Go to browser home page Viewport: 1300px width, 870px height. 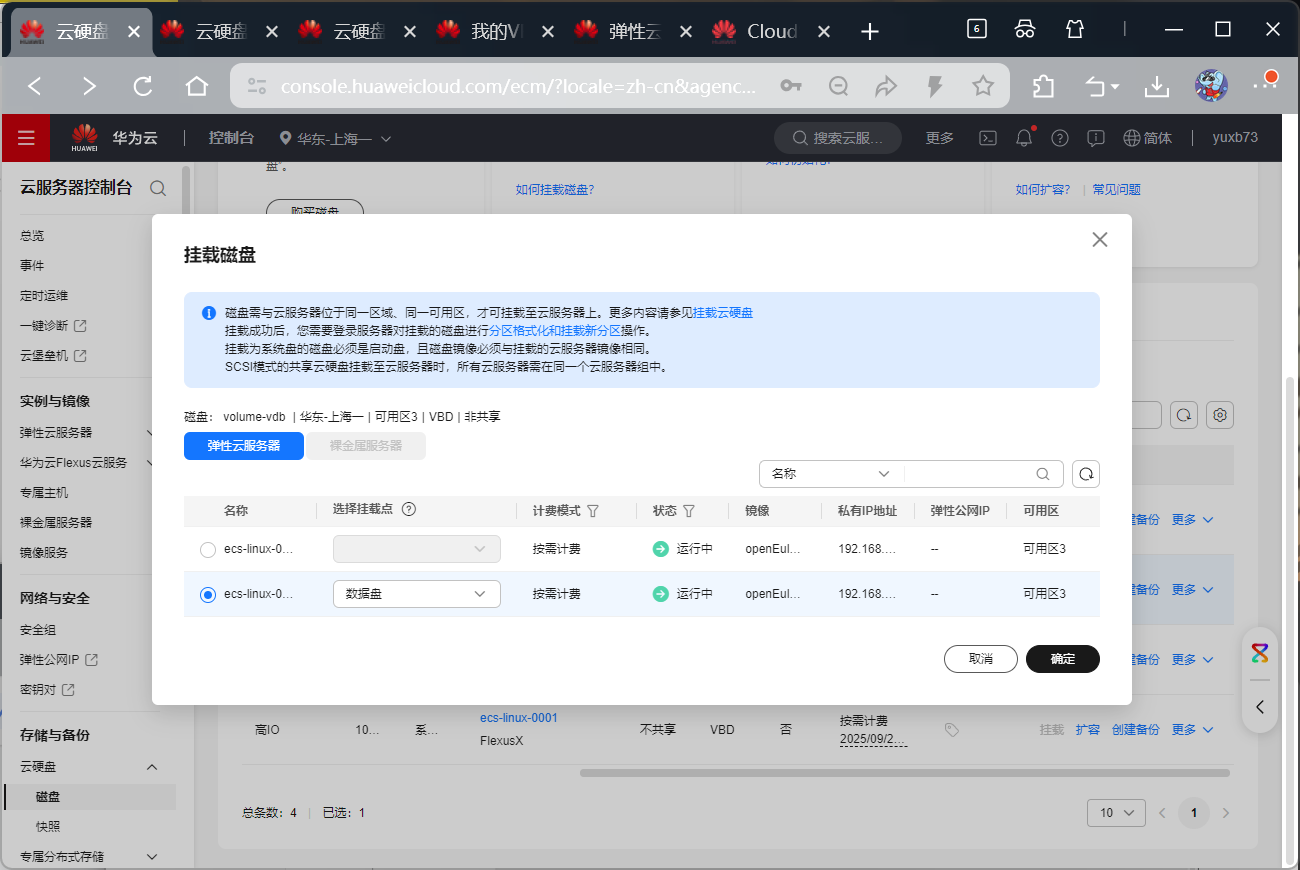(x=197, y=86)
